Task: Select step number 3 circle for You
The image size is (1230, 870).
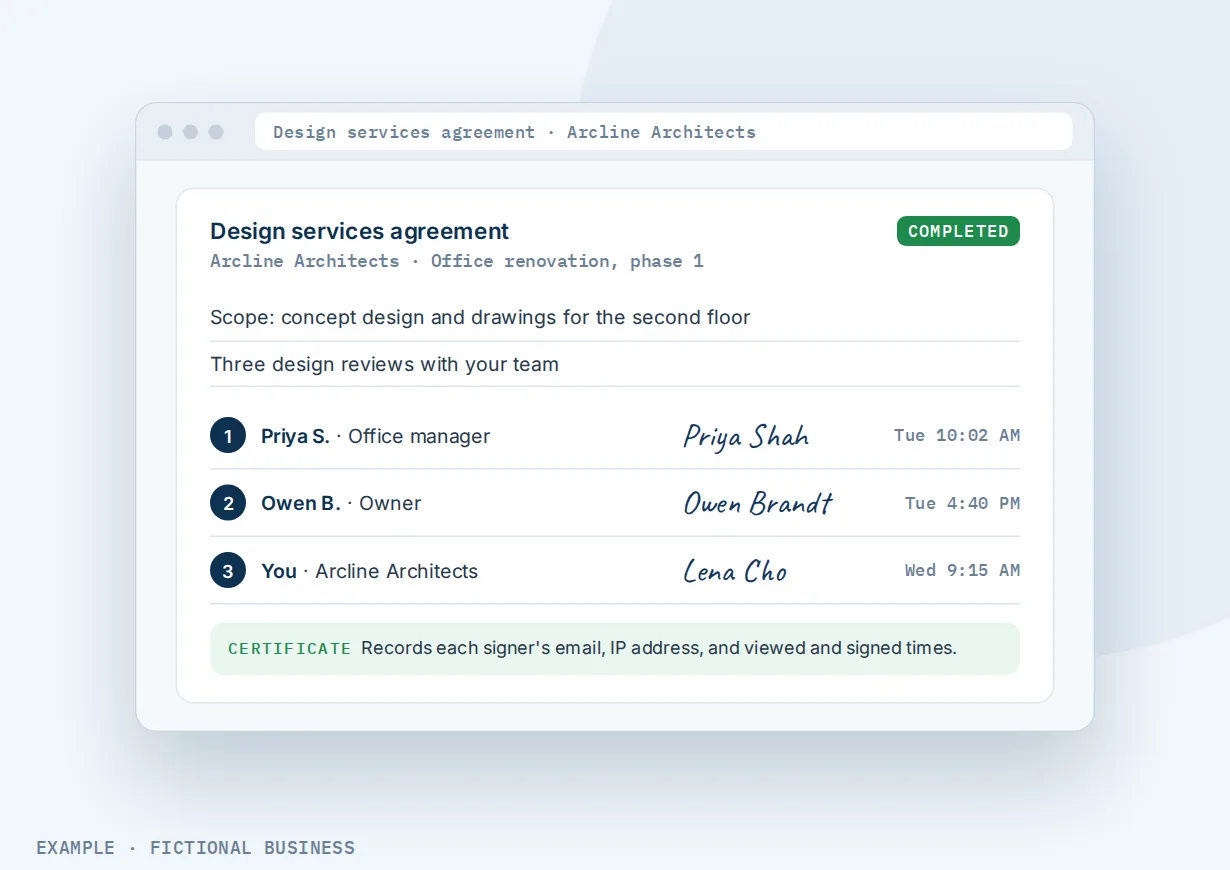Action: [228, 571]
